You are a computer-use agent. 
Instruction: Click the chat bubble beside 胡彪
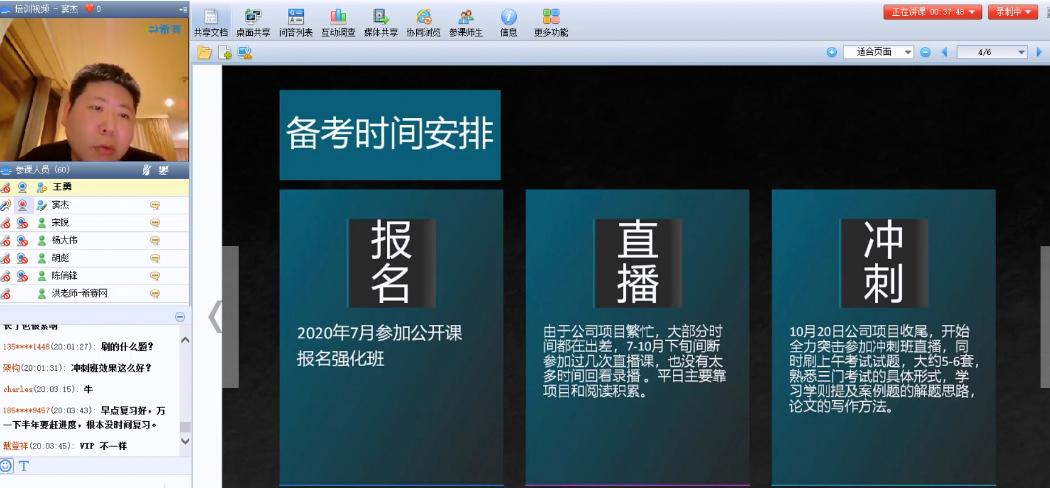tap(155, 258)
